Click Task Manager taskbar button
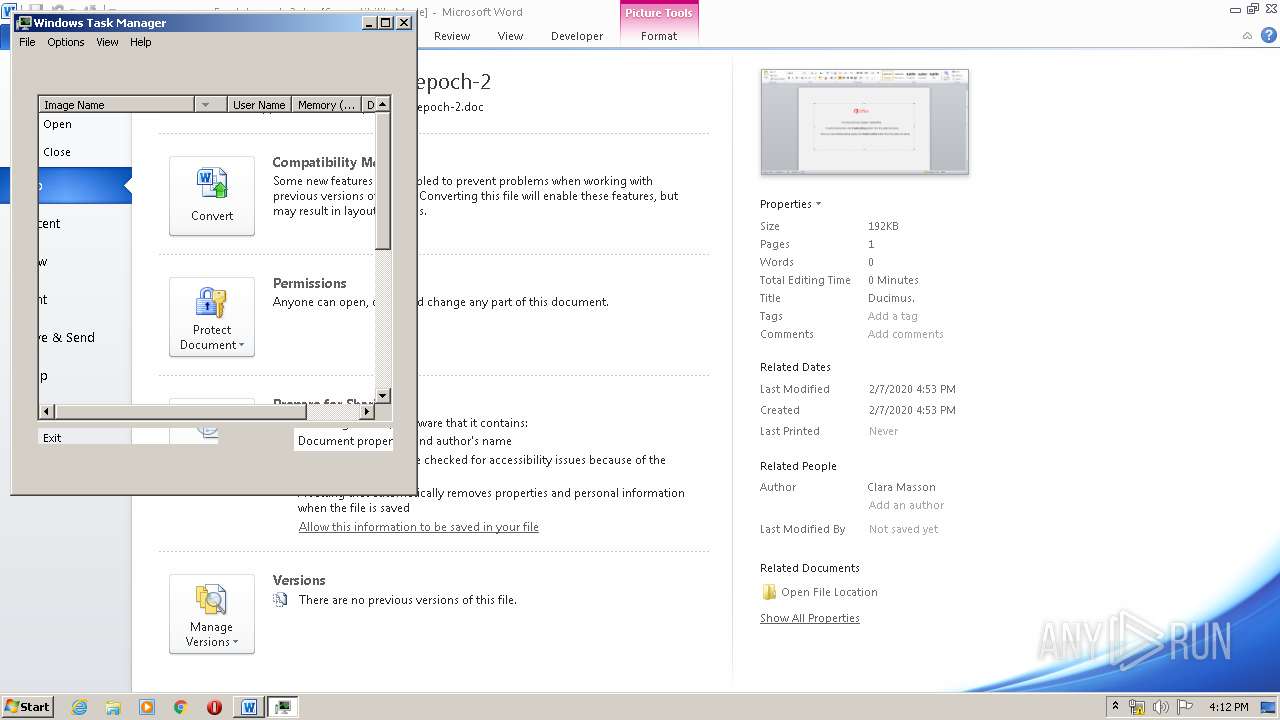Viewport: 1280px width, 720px height. [283, 707]
